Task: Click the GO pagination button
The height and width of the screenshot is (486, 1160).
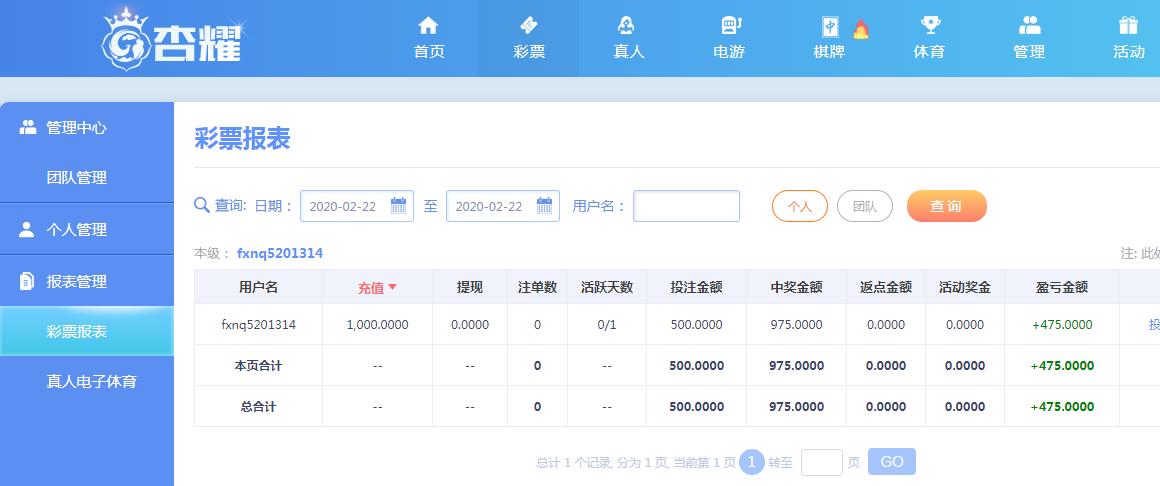Action: (x=891, y=462)
